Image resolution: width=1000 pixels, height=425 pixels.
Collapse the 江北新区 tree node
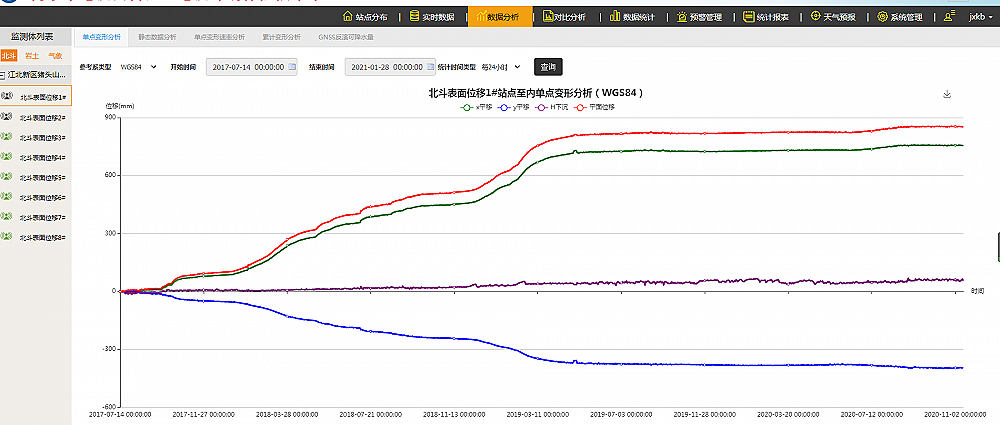(4, 75)
